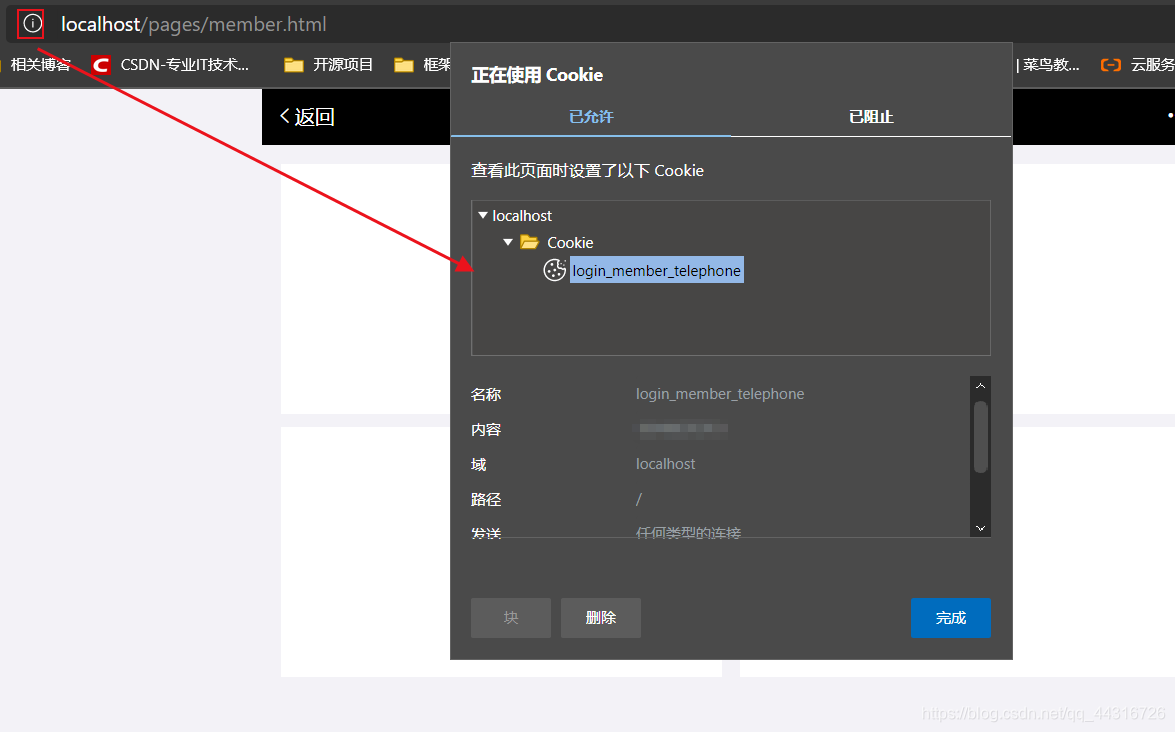The width and height of the screenshot is (1175, 732).
Task: Click the scroll up arrow in details
Action: coord(980,385)
